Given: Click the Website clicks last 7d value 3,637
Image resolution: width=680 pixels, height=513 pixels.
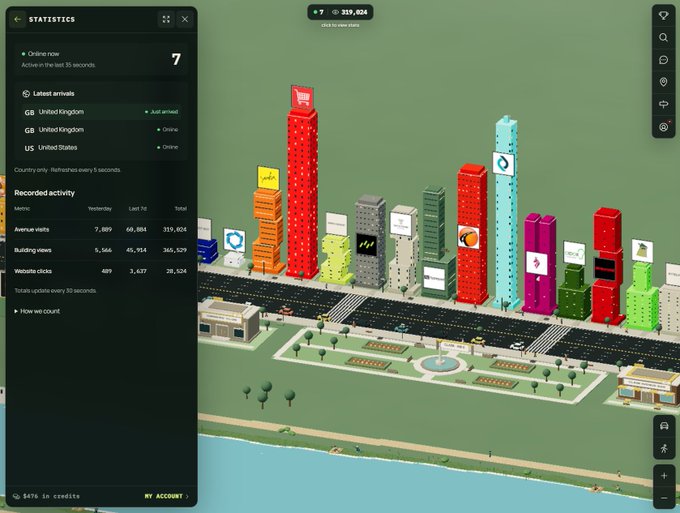Looking at the screenshot, I should coord(137,271).
